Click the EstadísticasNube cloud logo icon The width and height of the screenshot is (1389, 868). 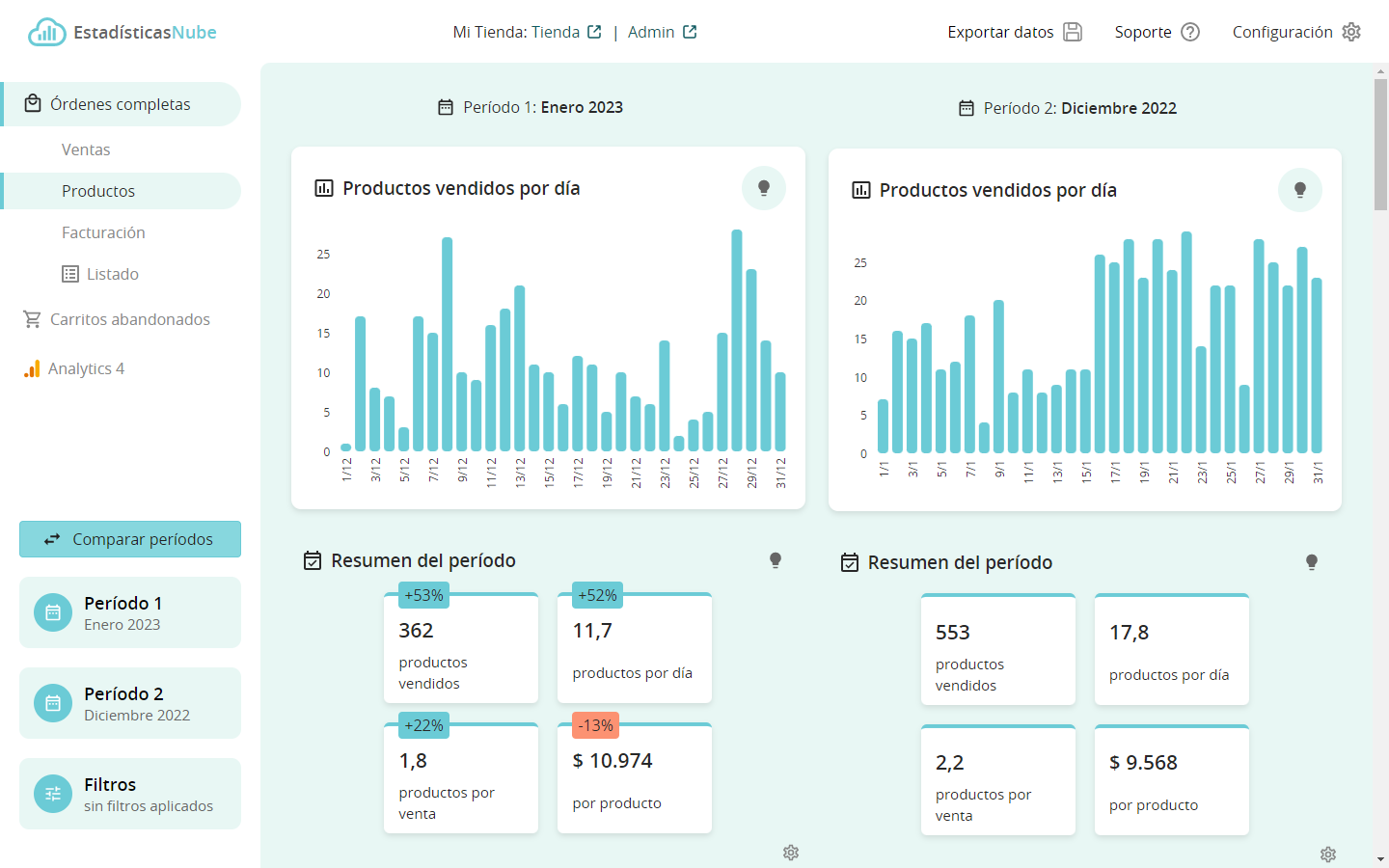tap(46, 32)
